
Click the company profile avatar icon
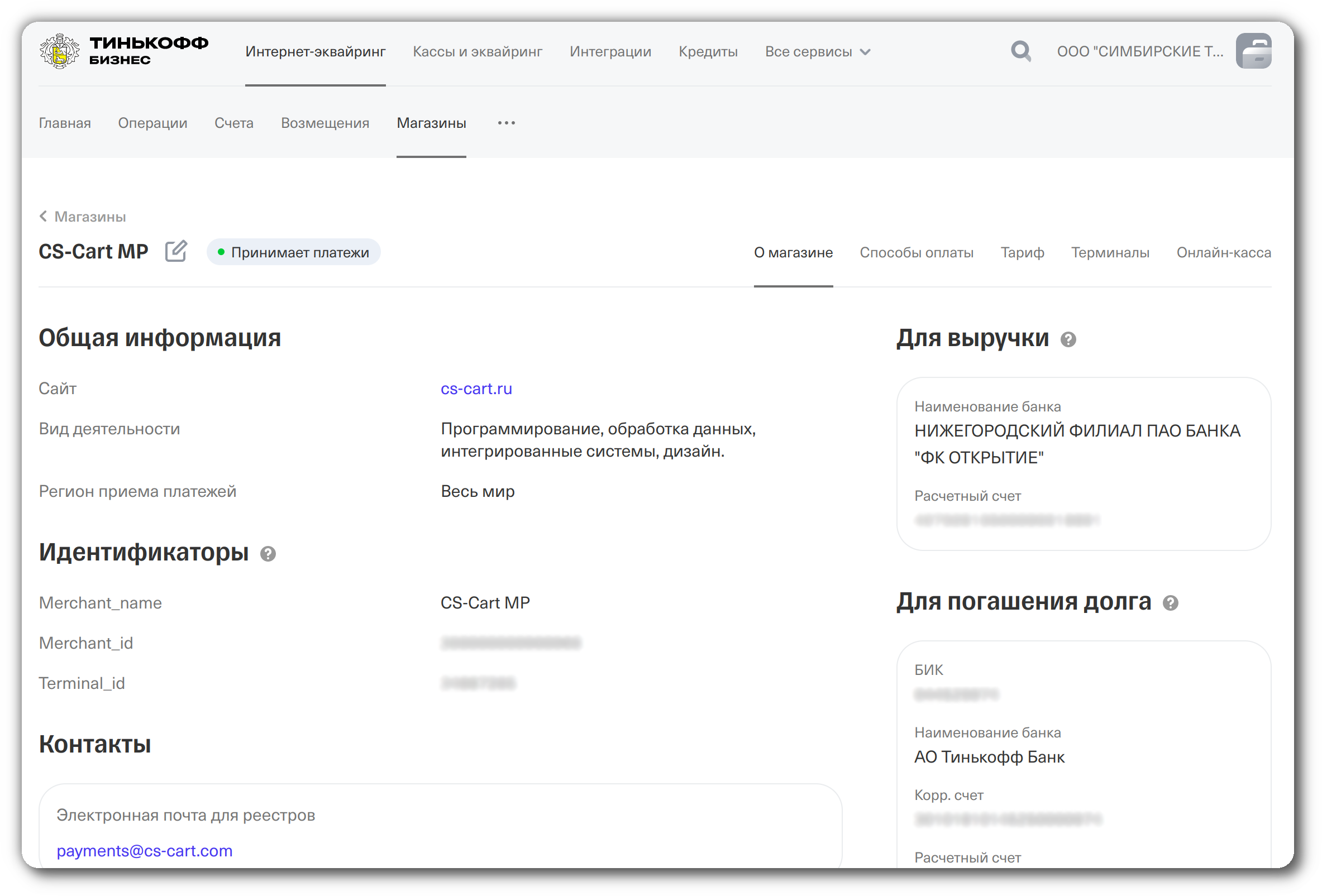tap(1253, 51)
